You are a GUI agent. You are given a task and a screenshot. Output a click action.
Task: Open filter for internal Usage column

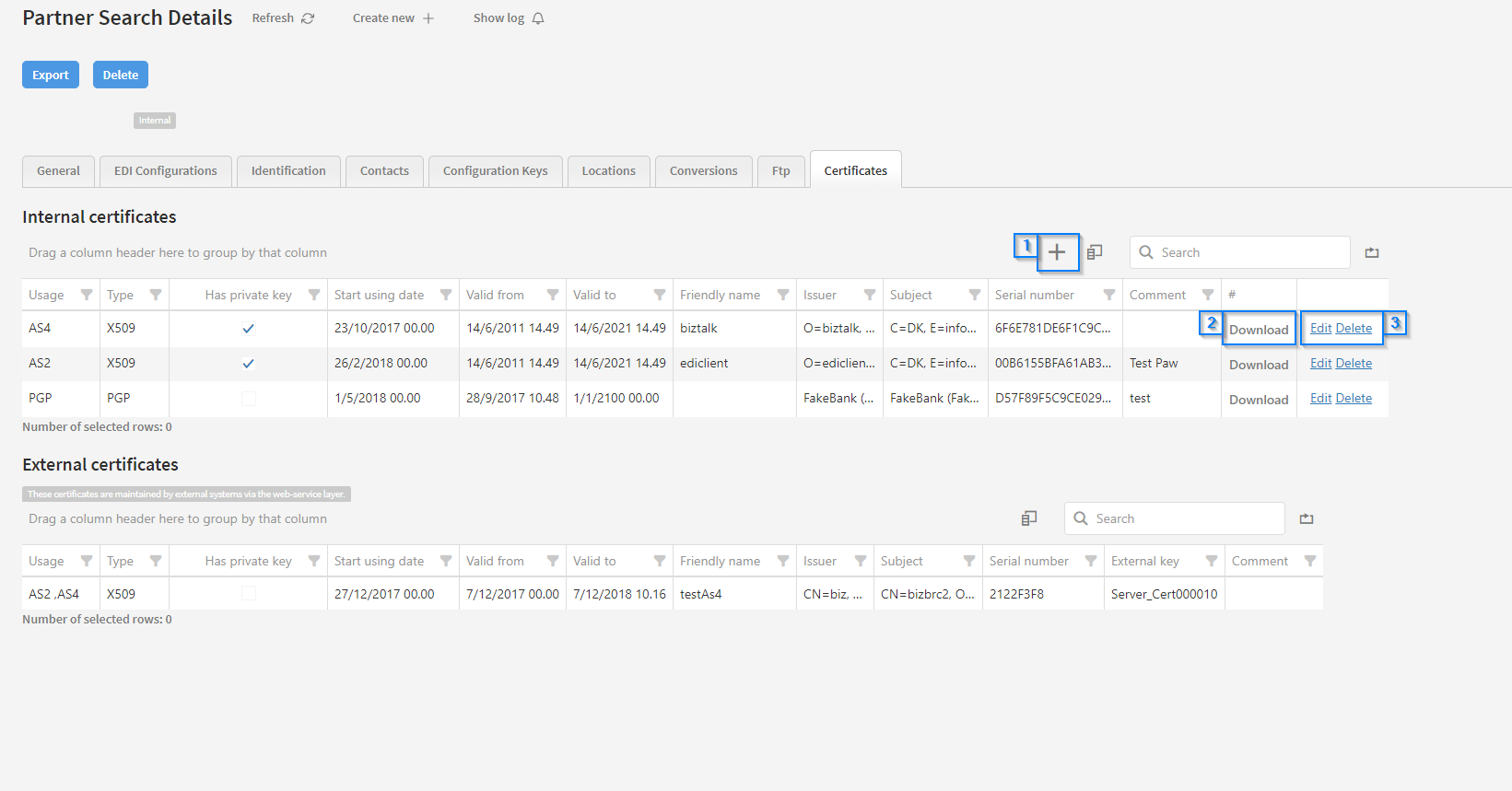[x=87, y=295]
